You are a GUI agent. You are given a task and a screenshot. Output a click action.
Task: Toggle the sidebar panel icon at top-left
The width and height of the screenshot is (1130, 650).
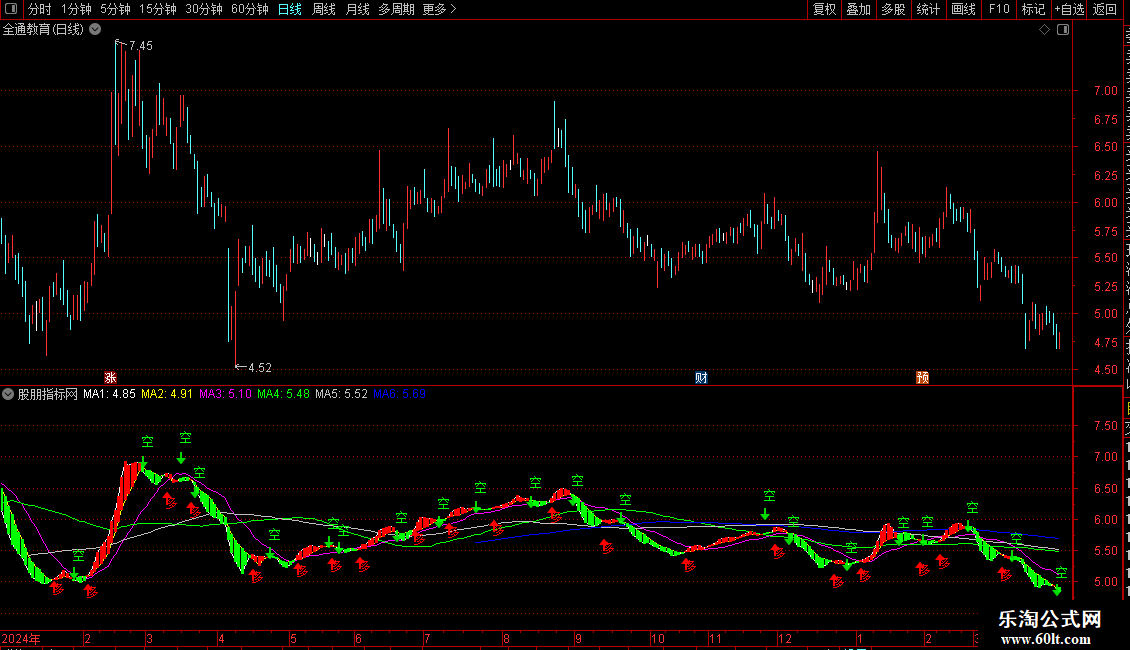(x=11, y=9)
